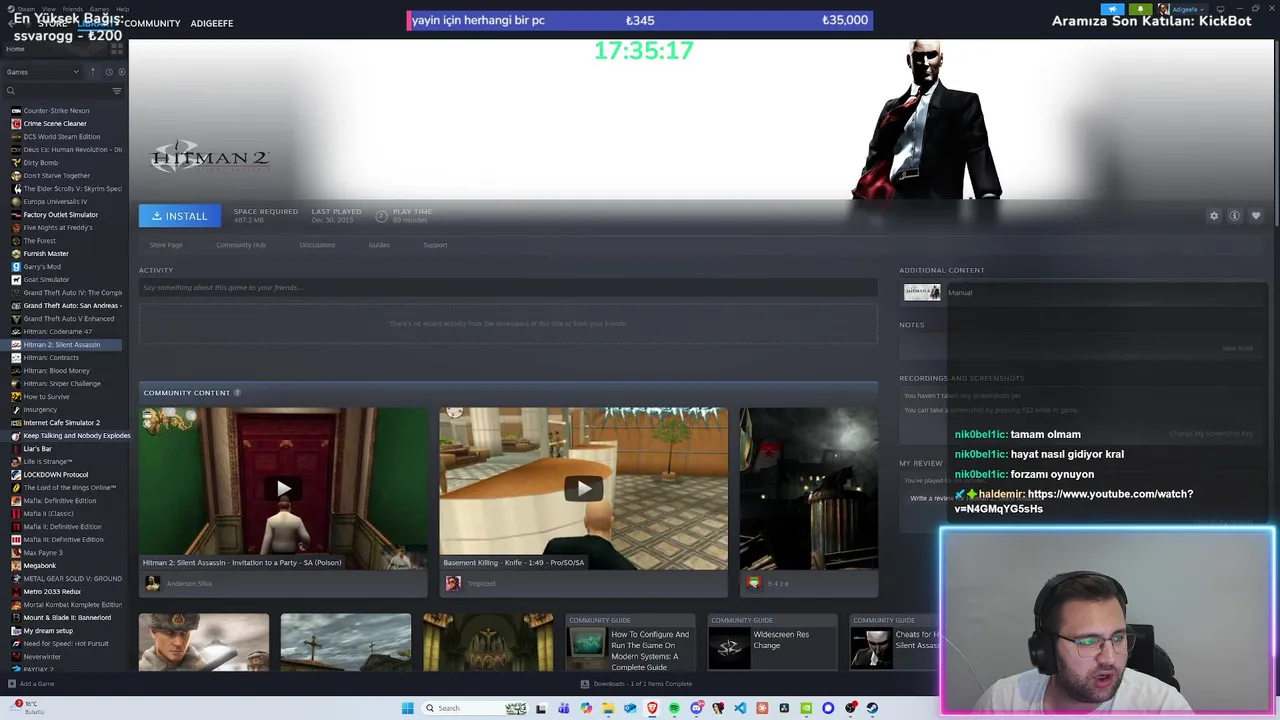Click the 'Say something about this game' field
Image resolution: width=1280 pixels, height=720 pixels.
(x=508, y=288)
